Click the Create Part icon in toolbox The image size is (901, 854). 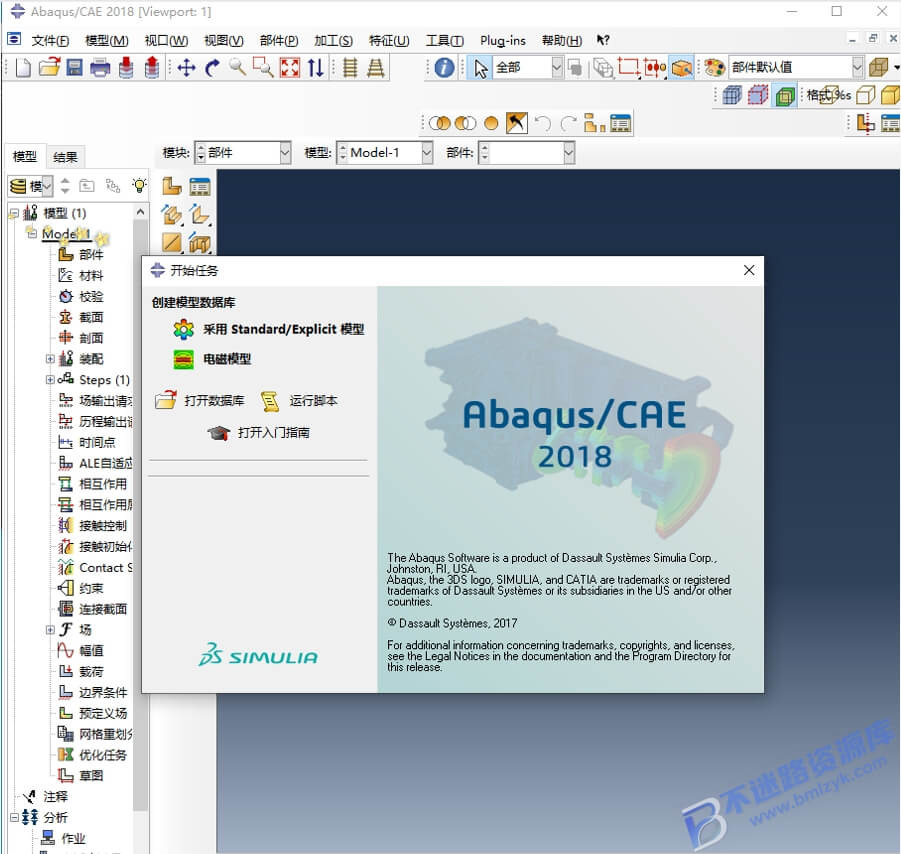click(171, 186)
